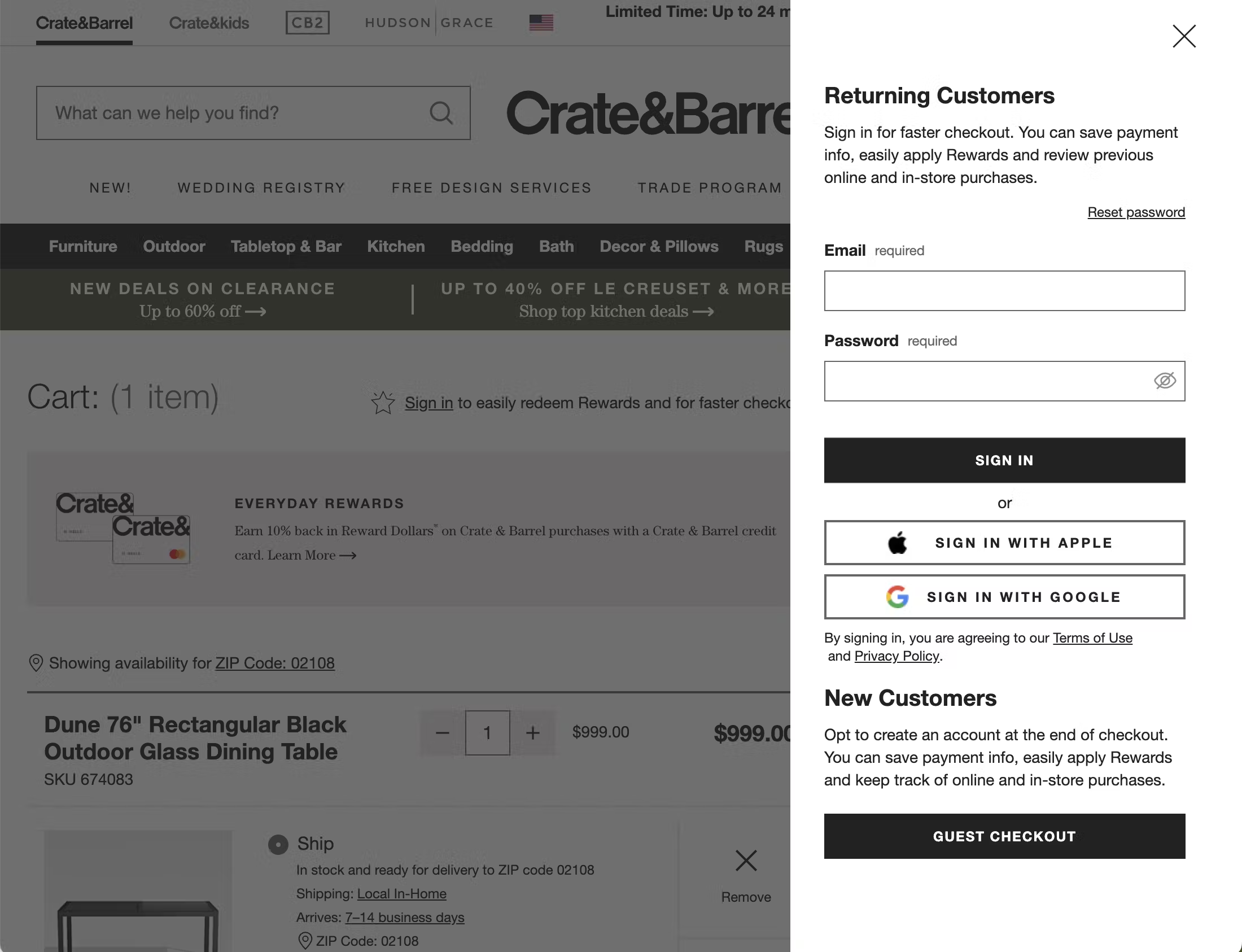Select the Ship radio option
This screenshot has height=952, width=1242.
coord(278,844)
